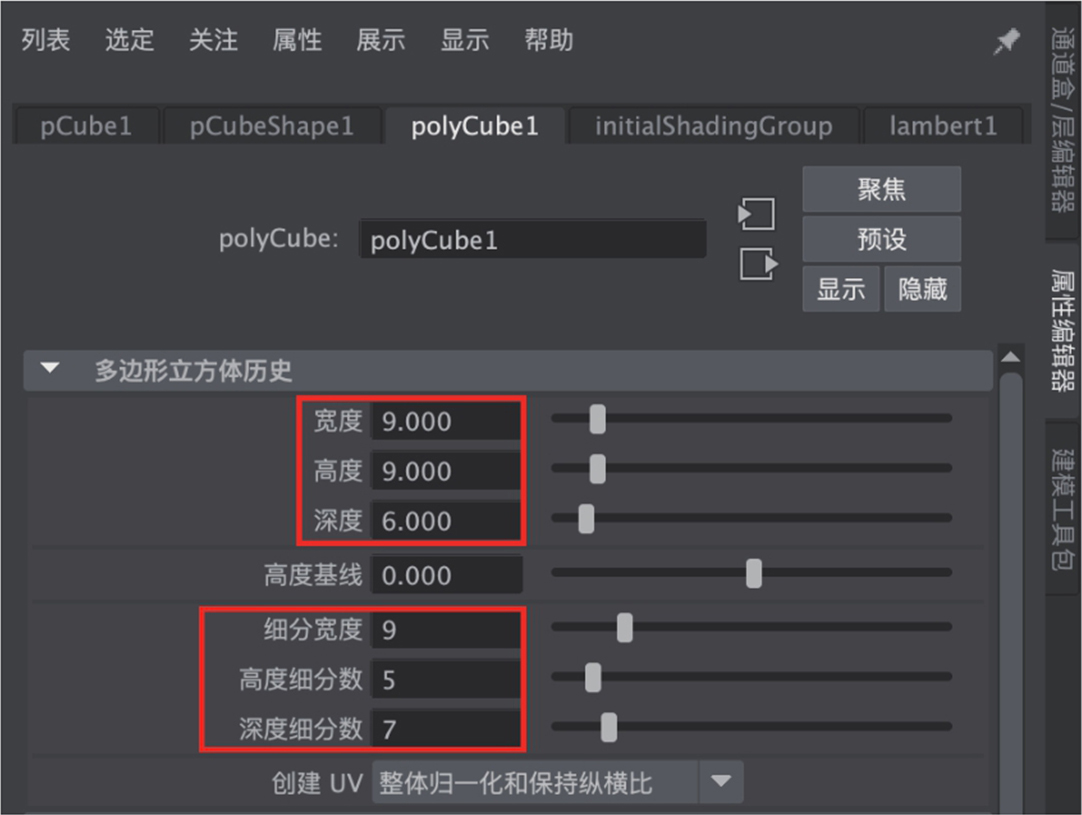Click the scrollbar up arrow

1010,357
